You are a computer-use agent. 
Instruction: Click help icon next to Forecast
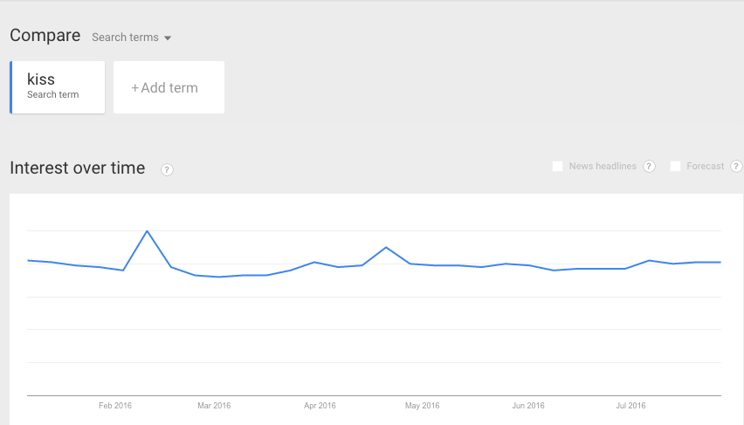736,166
